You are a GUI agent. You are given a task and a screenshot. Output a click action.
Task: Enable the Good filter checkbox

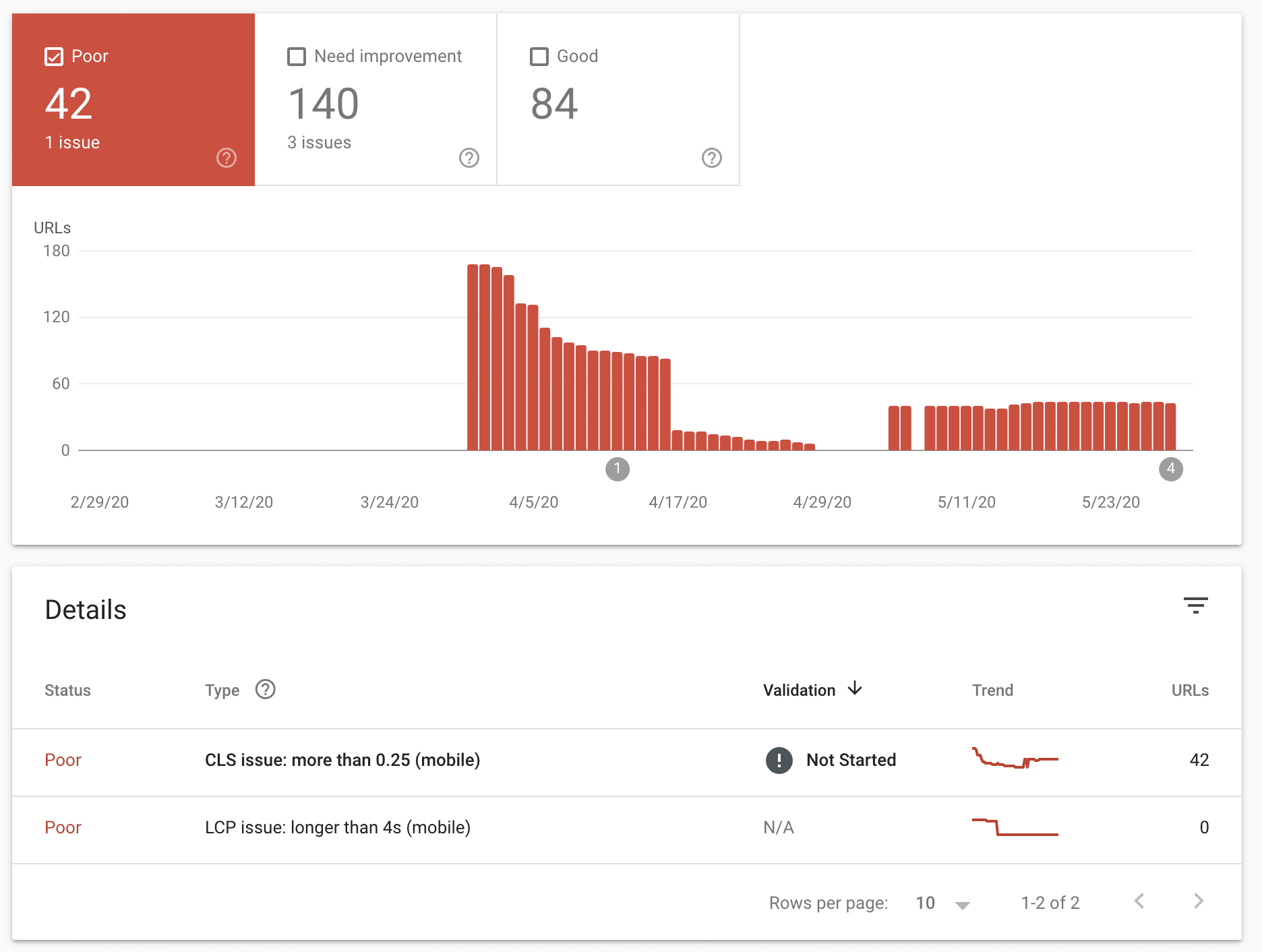tap(539, 56)
